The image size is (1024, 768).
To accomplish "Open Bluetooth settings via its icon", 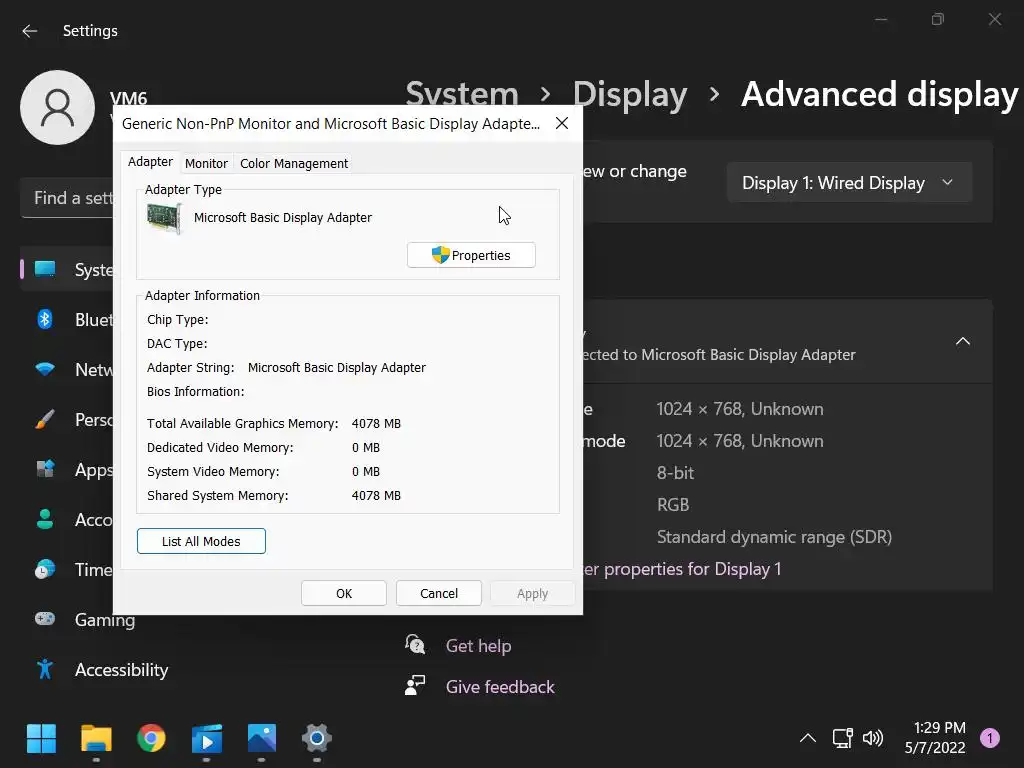I will [x=44, y=319].
